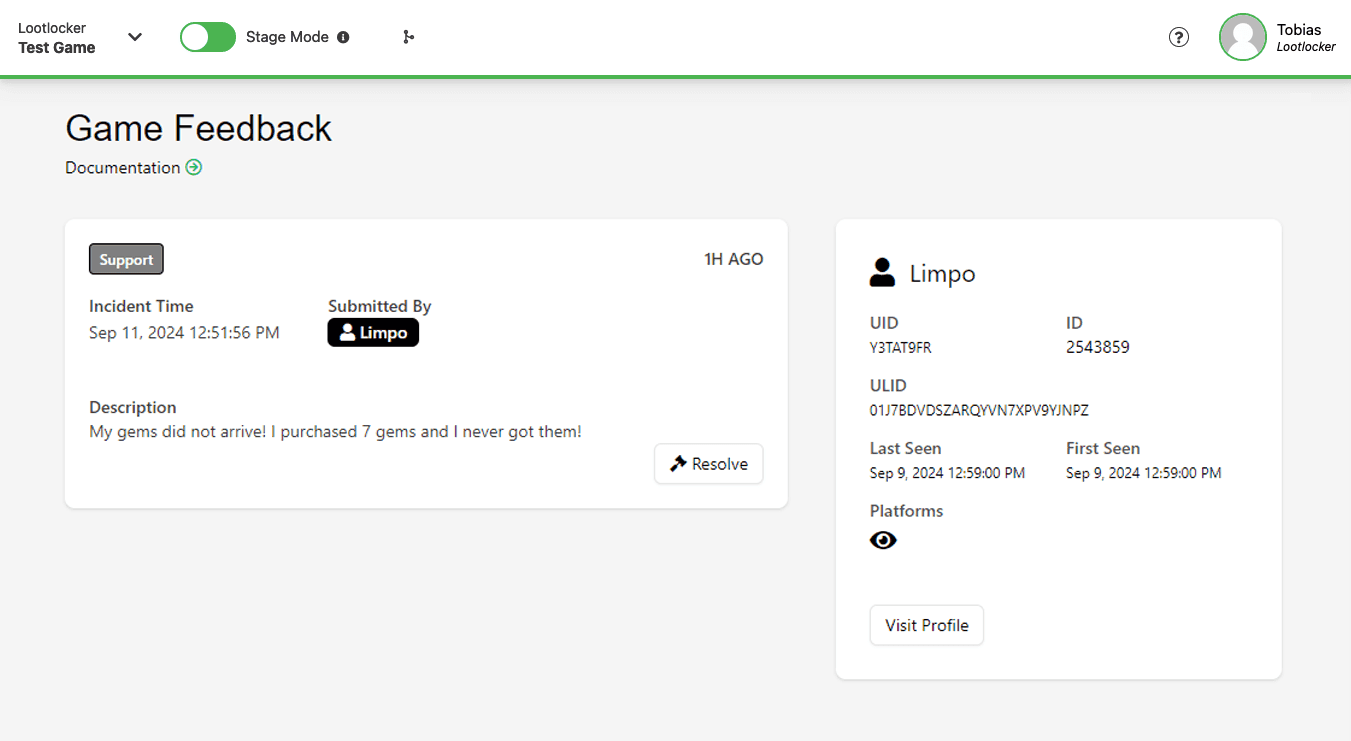The height and width of the screenshot is (741, 1351).
Task: Click the Limpo heading in player card
Action: point(942,274)
